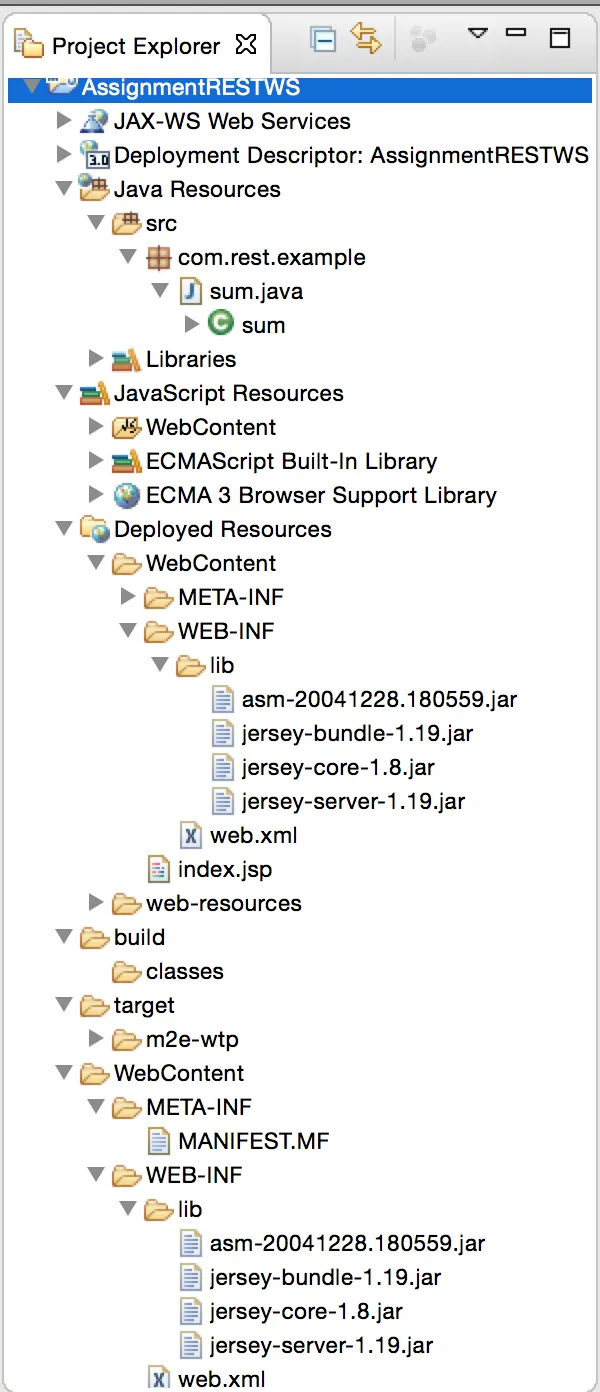Click the com.rest.example package icon

point(158,257)
